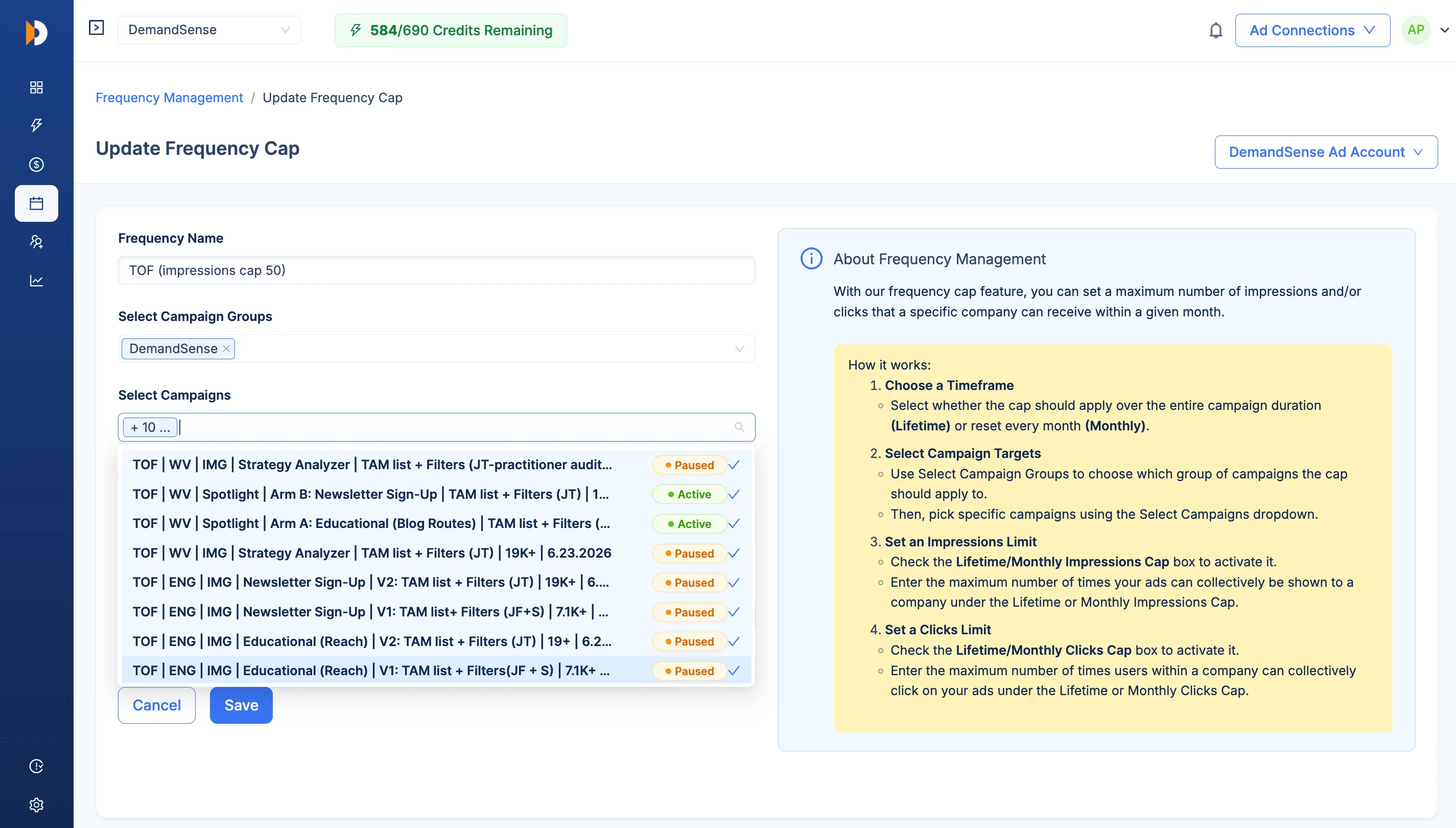
Task: Open the Ad Connections dropdown
Action: pos(1312,30)
